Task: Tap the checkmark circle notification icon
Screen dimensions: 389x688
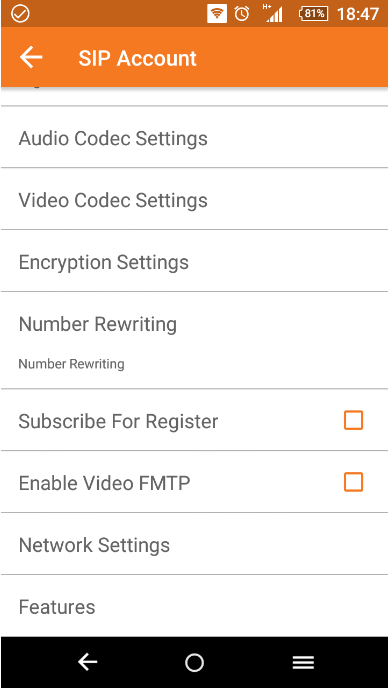Action: pos(20,14)
